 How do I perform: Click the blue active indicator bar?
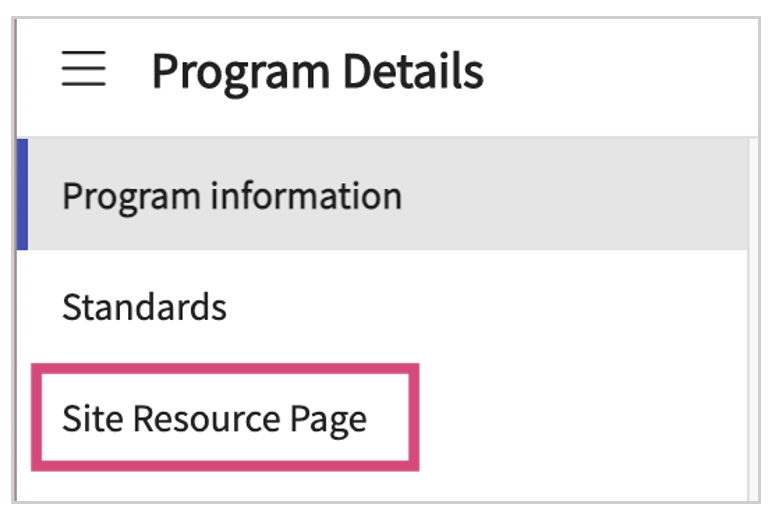[x=22, y=195]
